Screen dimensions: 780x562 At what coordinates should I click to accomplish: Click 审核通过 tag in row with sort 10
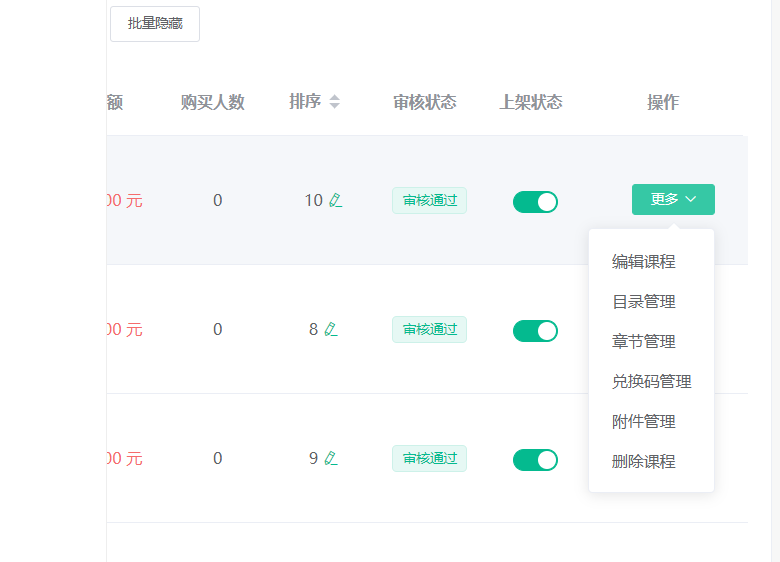point(429,200)
